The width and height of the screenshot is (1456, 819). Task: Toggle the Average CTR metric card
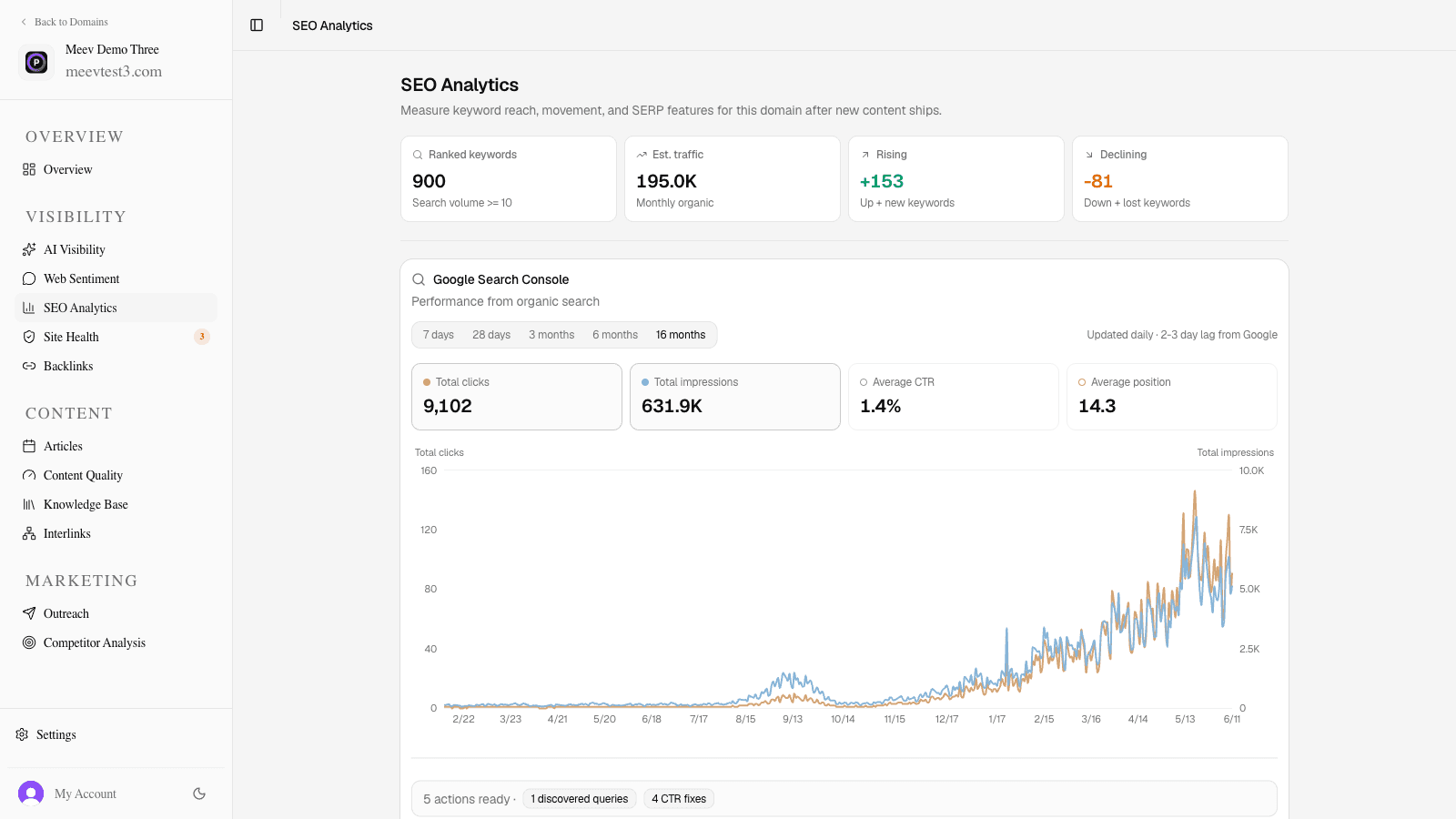coord(954,397)
